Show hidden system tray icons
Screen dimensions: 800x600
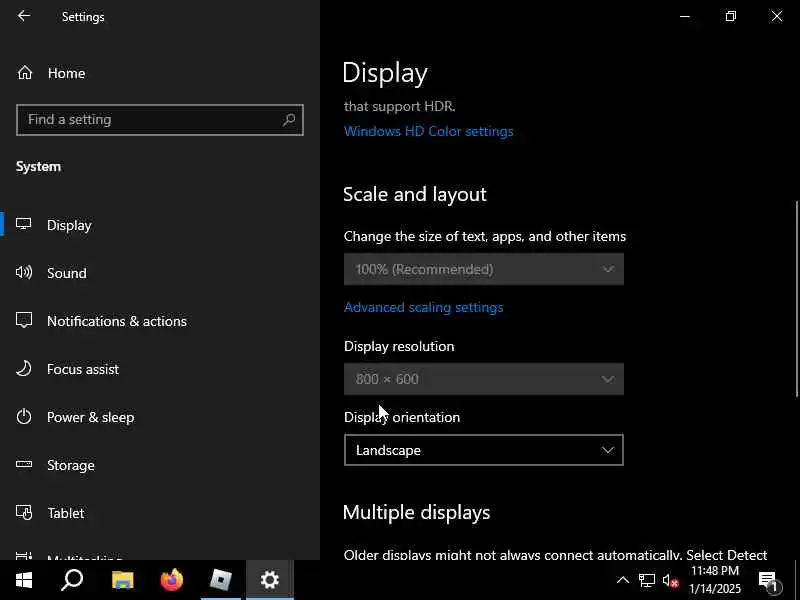(622, 580)
